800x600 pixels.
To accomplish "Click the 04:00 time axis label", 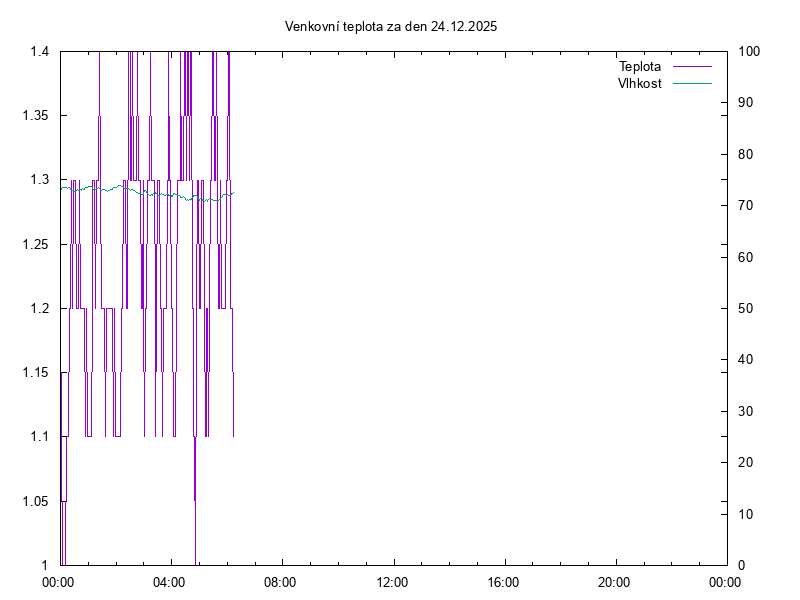I will [170, 582].
